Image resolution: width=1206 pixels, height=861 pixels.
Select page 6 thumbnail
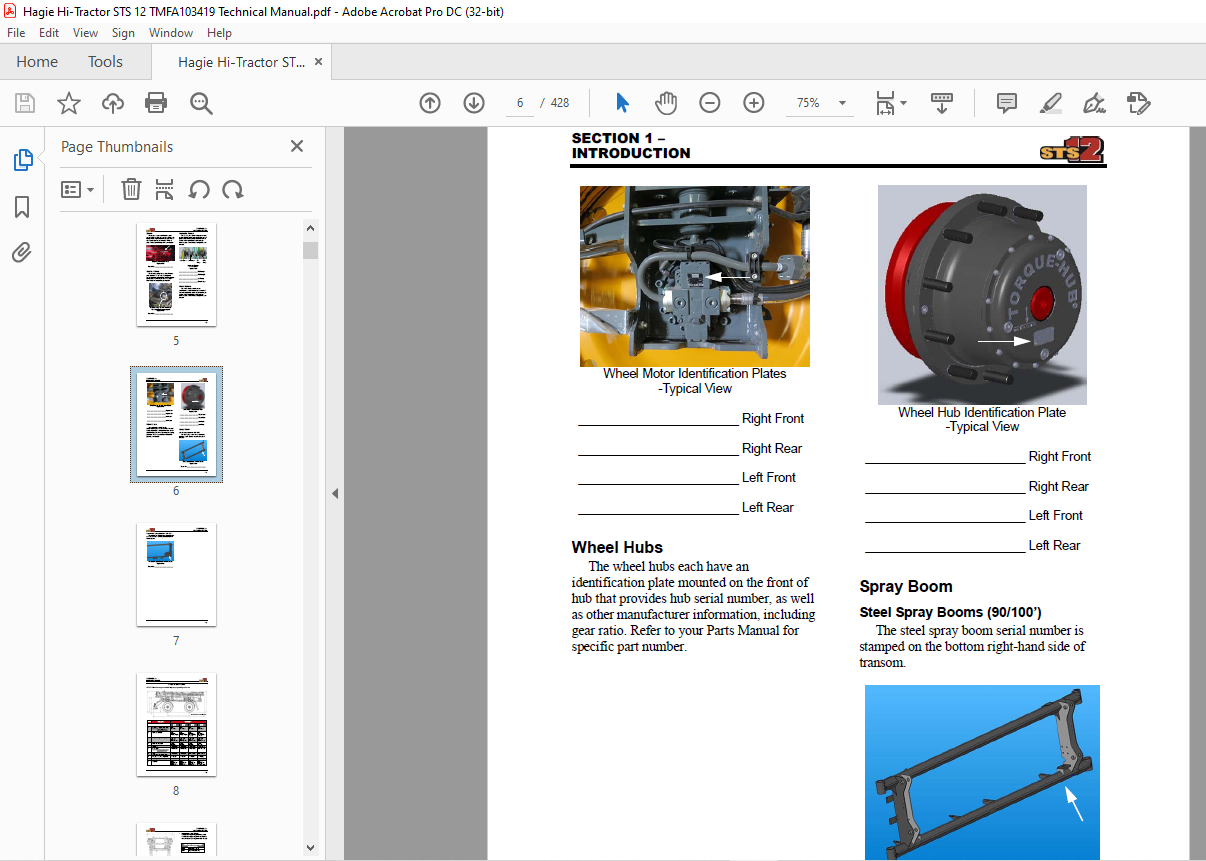point(176,424)
